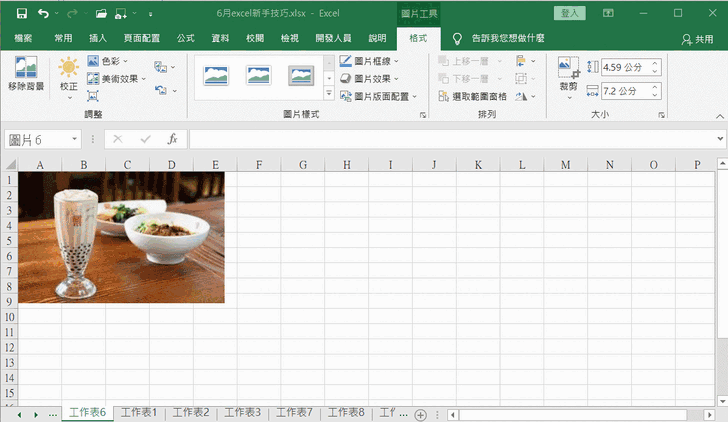728x422 pixels.
Task: Click the Undo arrow icon
Action: click(43, 14)
